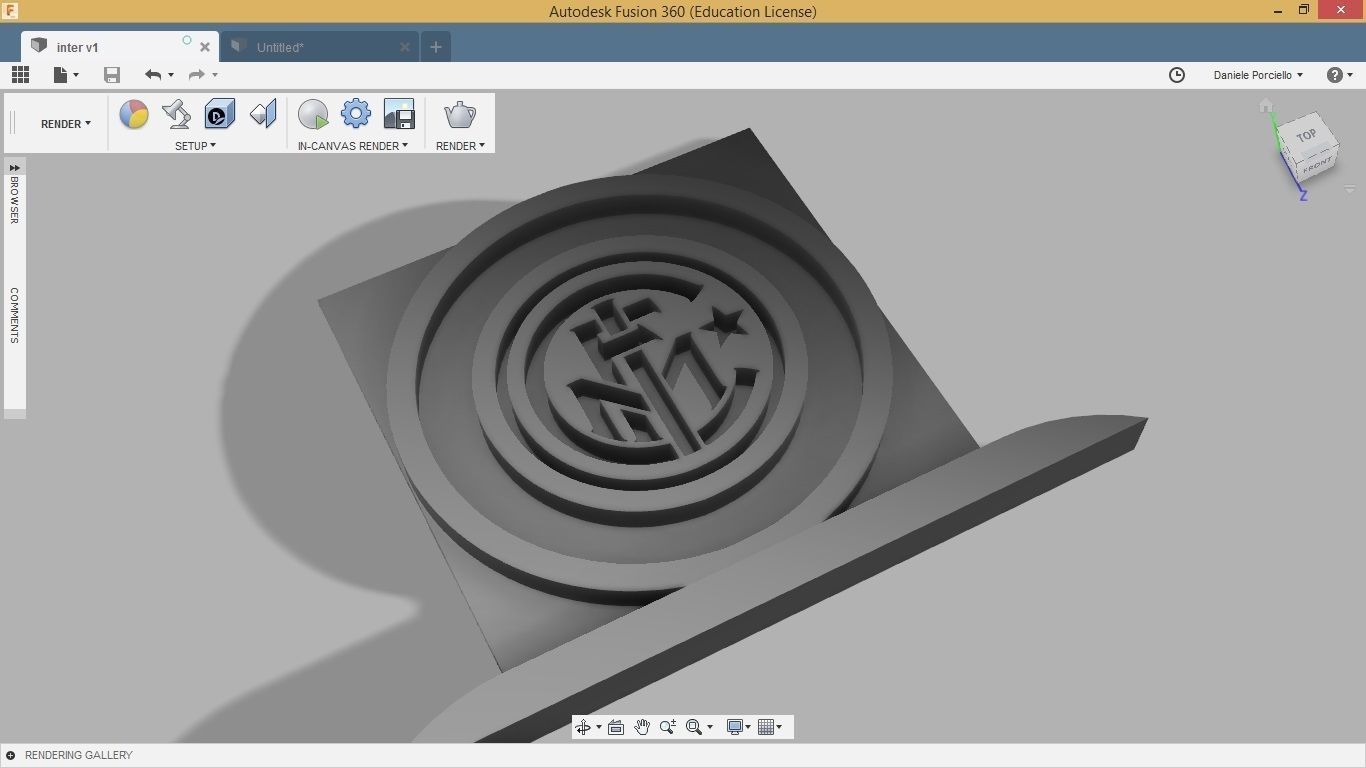The height and width of the screenshot is (768, 1366).
Task: Expand the browser panel arrows
Action: coord(15,167)
